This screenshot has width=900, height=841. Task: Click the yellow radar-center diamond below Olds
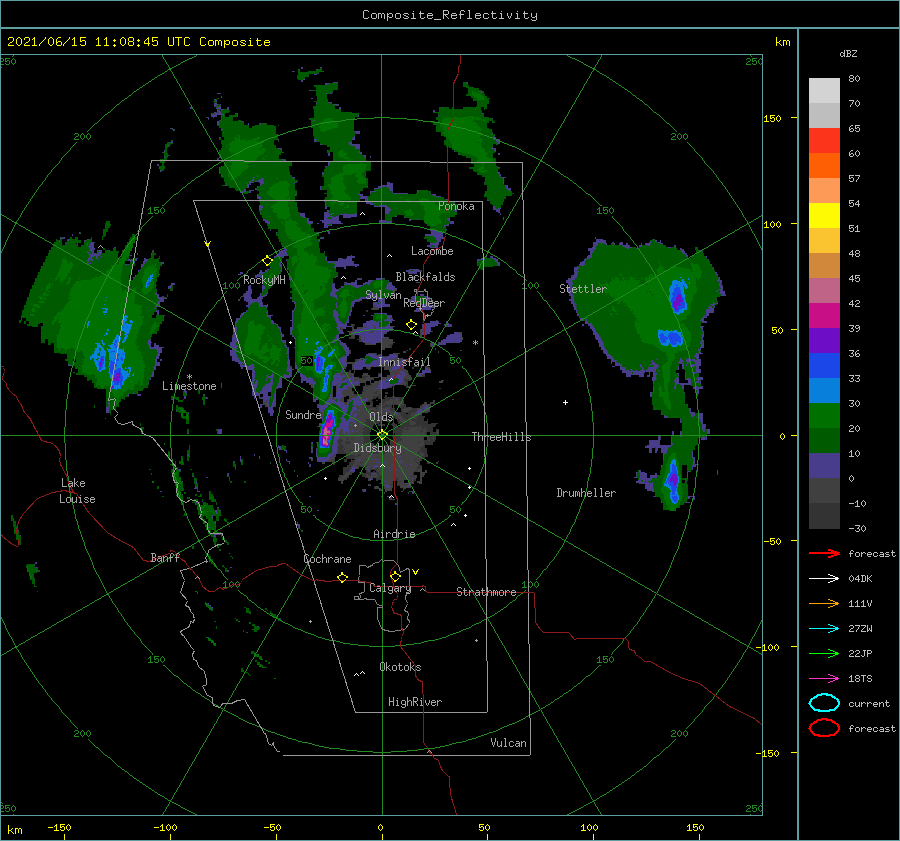[x=382, y=435]
